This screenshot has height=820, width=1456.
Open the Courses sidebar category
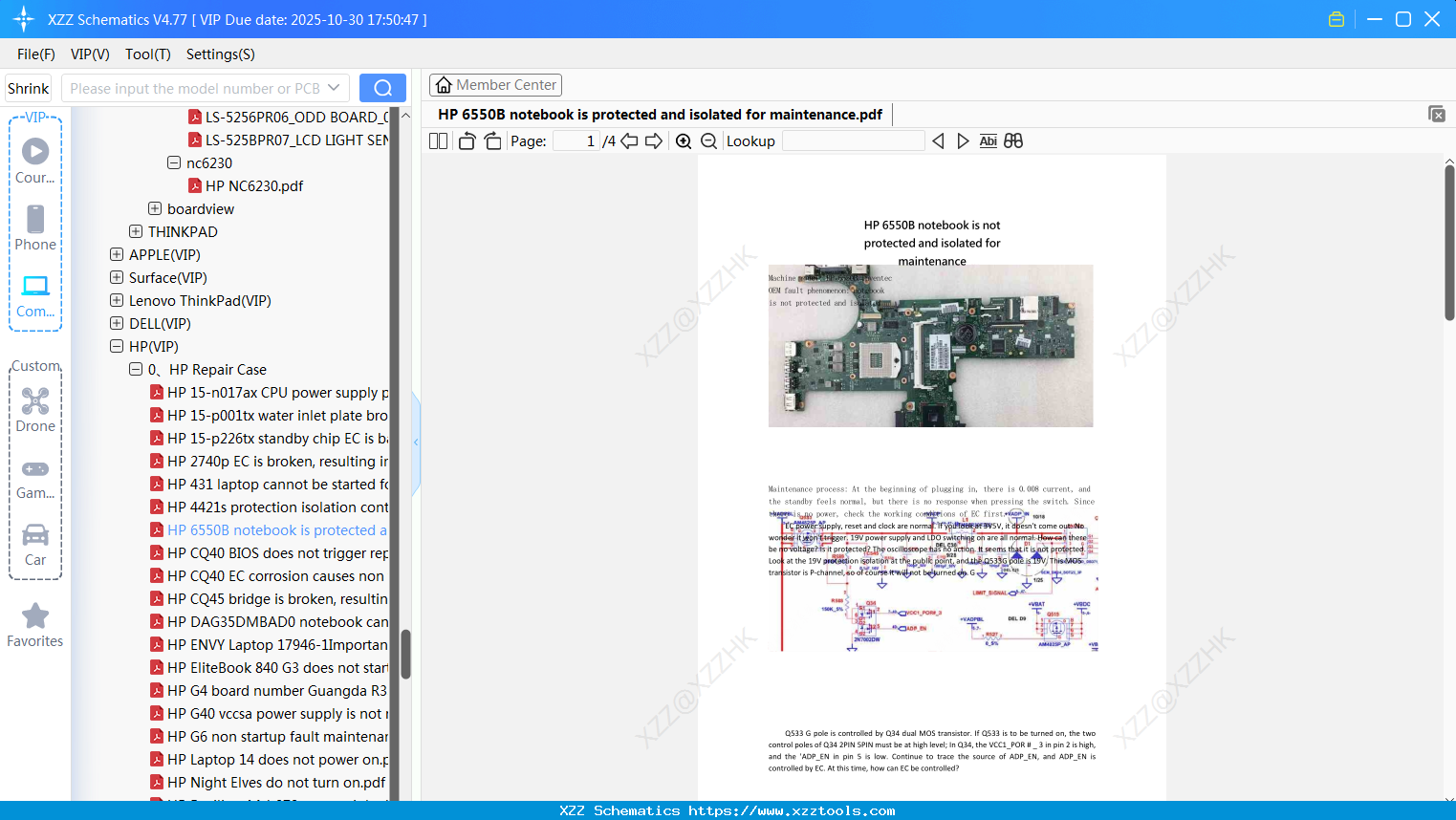[35, 161]
